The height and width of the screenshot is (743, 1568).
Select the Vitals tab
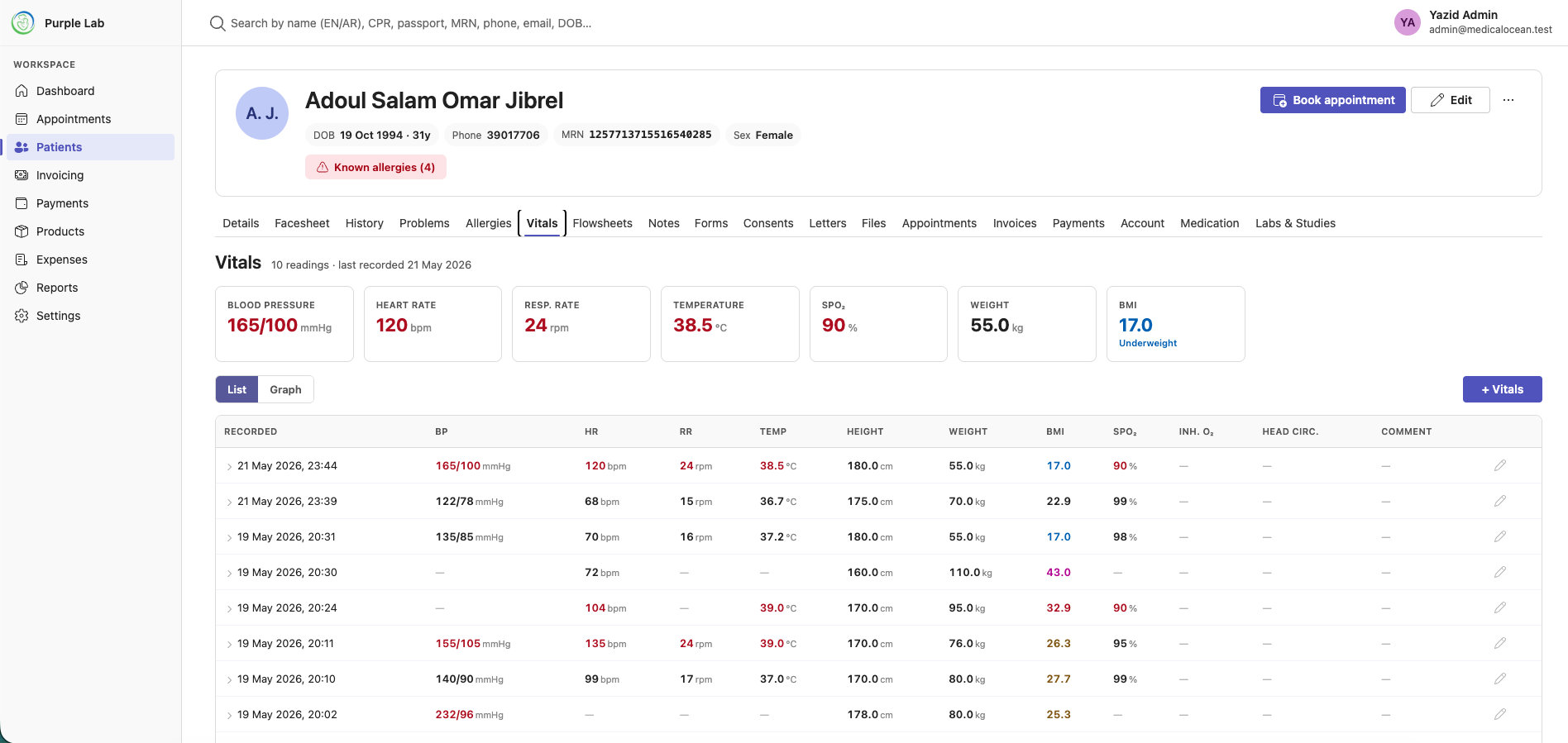(543, 223)
